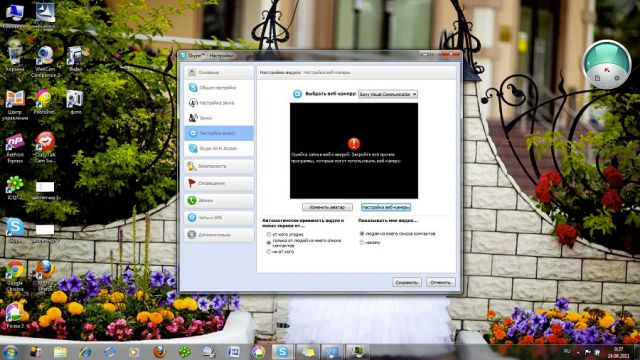
Task: Open Skype Wi-Fi Access settings
Action: coord(219,148)
